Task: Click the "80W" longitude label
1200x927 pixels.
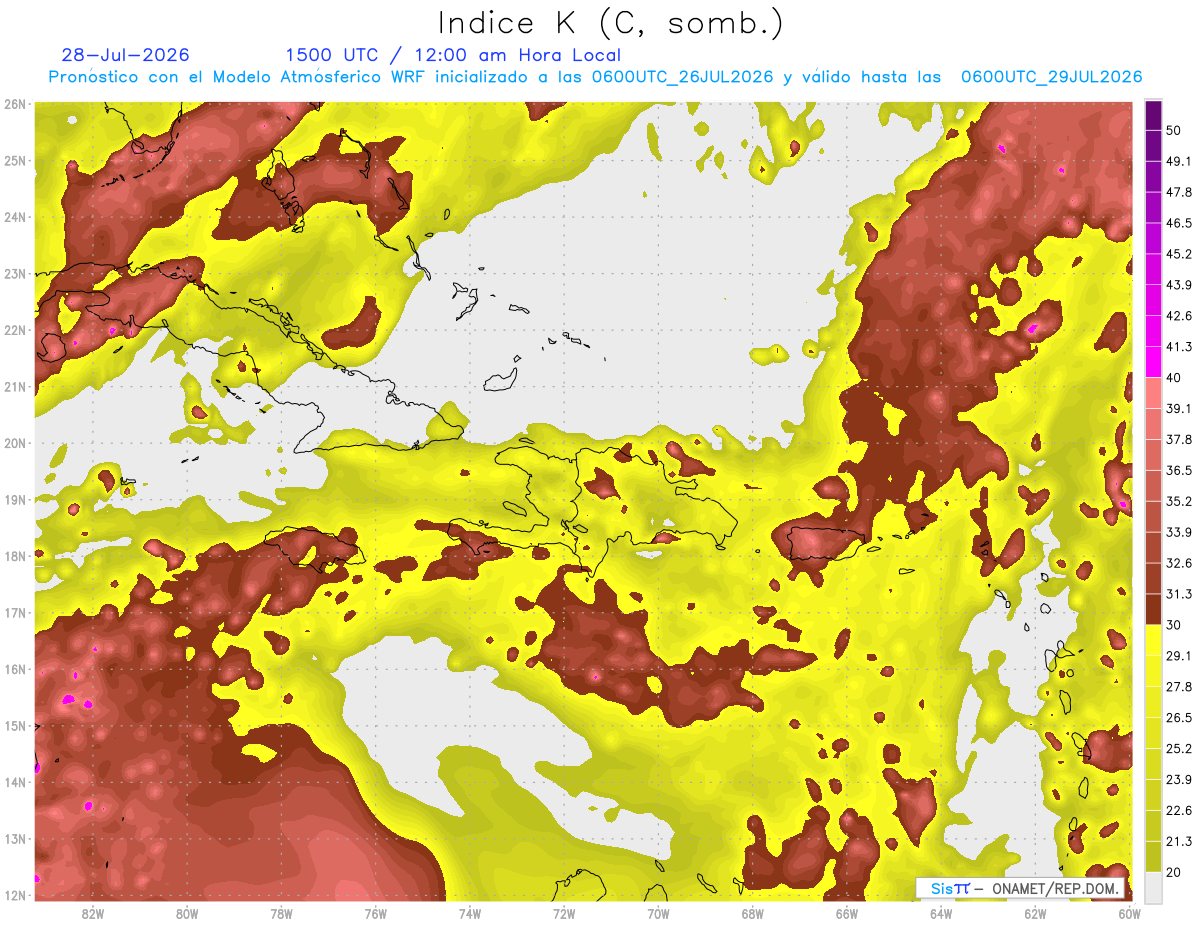Action: point(186,913)
